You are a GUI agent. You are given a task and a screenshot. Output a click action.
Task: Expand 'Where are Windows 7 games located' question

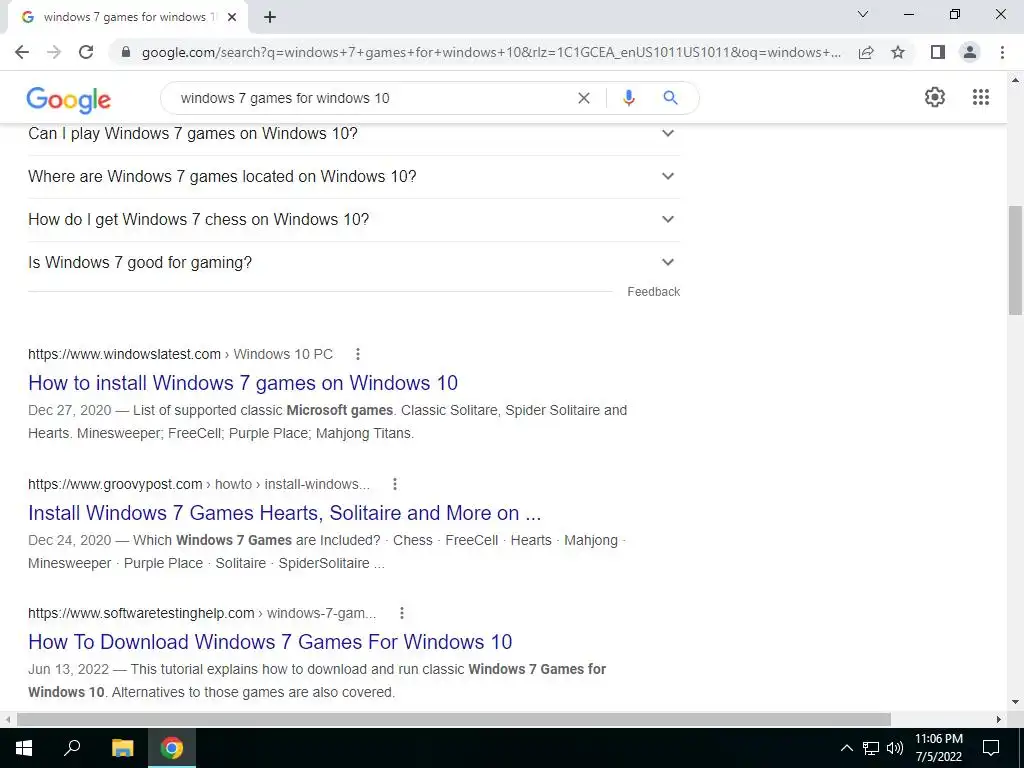click(353, 176)
